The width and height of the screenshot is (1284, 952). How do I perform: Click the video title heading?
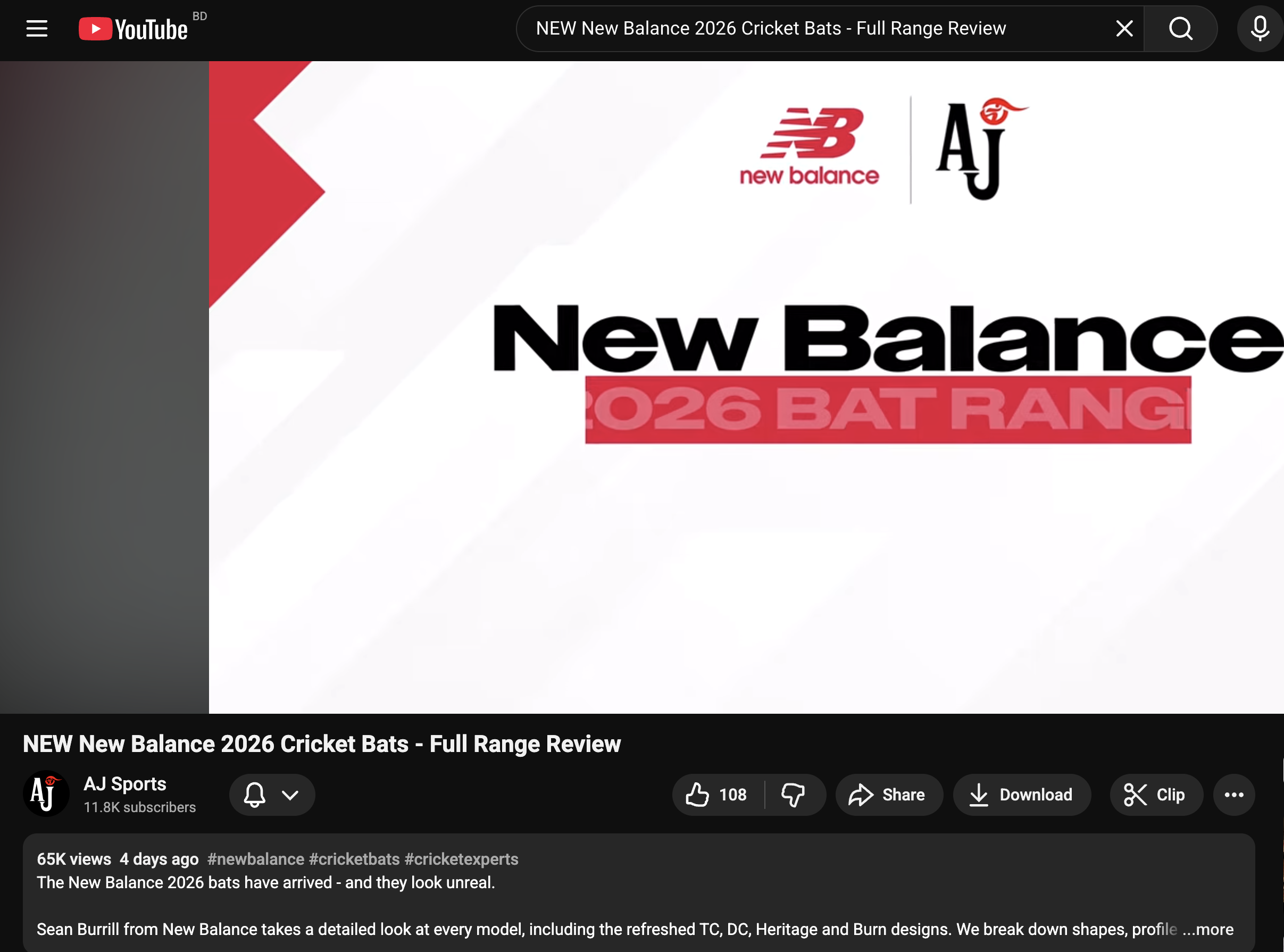(x=322, y=744)
